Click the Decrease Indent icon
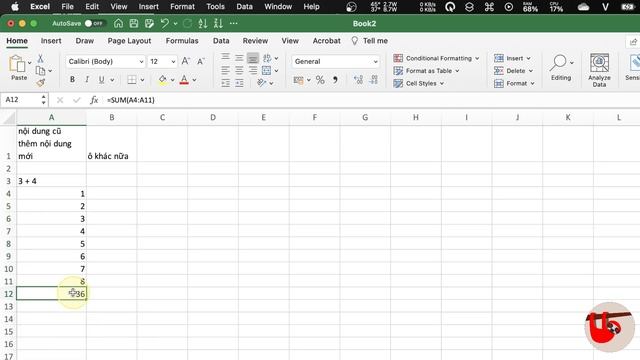This screenshot has height=360, width=640. (225, 83)
